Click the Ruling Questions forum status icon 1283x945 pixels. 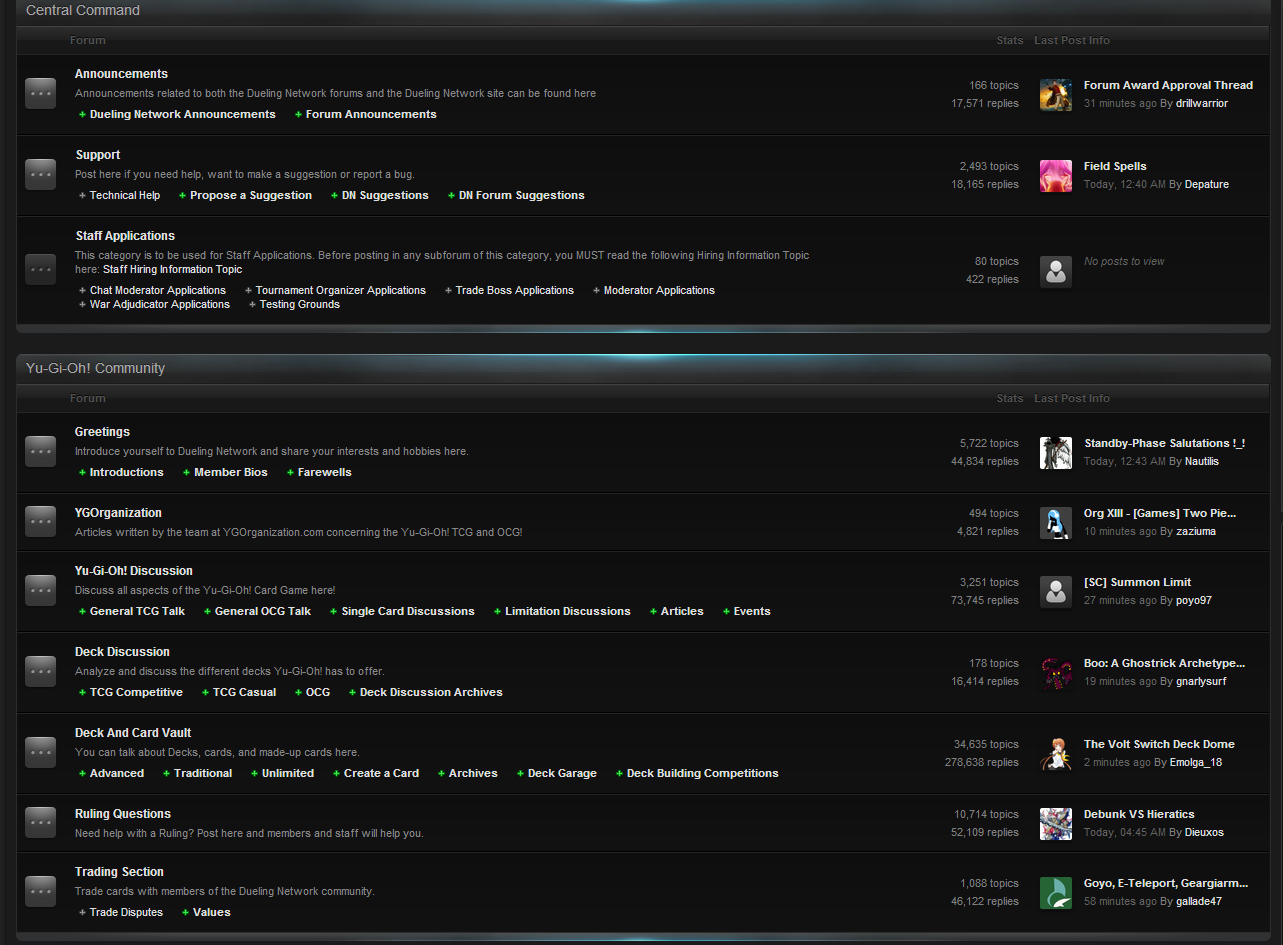(41, 822)
